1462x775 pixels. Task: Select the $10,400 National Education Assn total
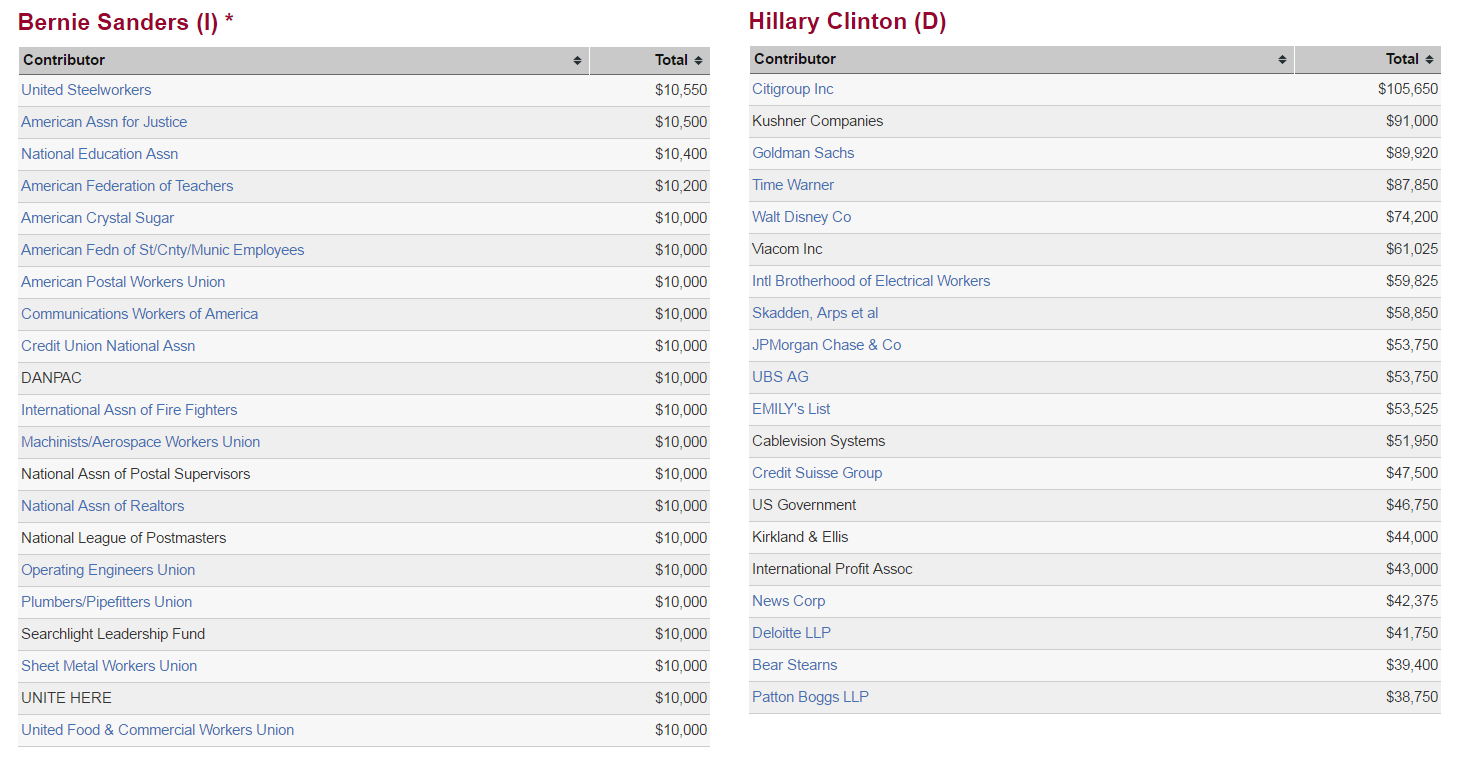(x=681, y=154)
